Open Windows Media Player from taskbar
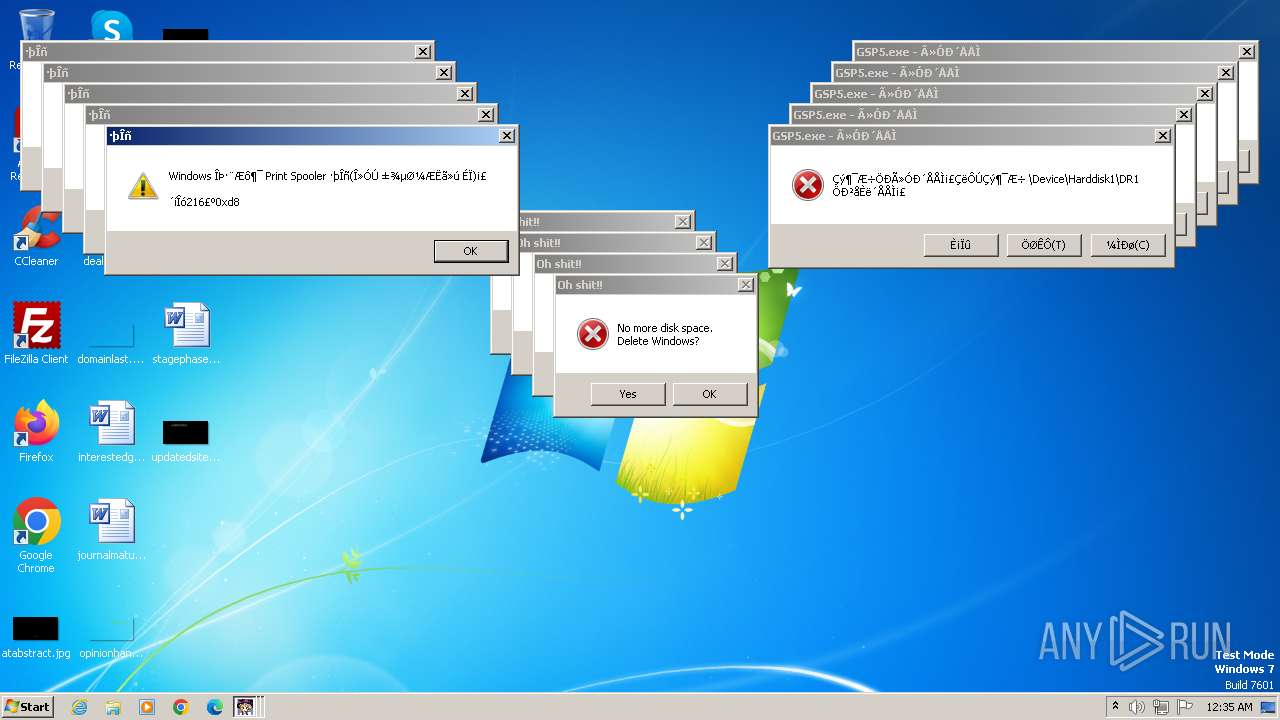The image size is (1280, 720). (x=147, y=707)
